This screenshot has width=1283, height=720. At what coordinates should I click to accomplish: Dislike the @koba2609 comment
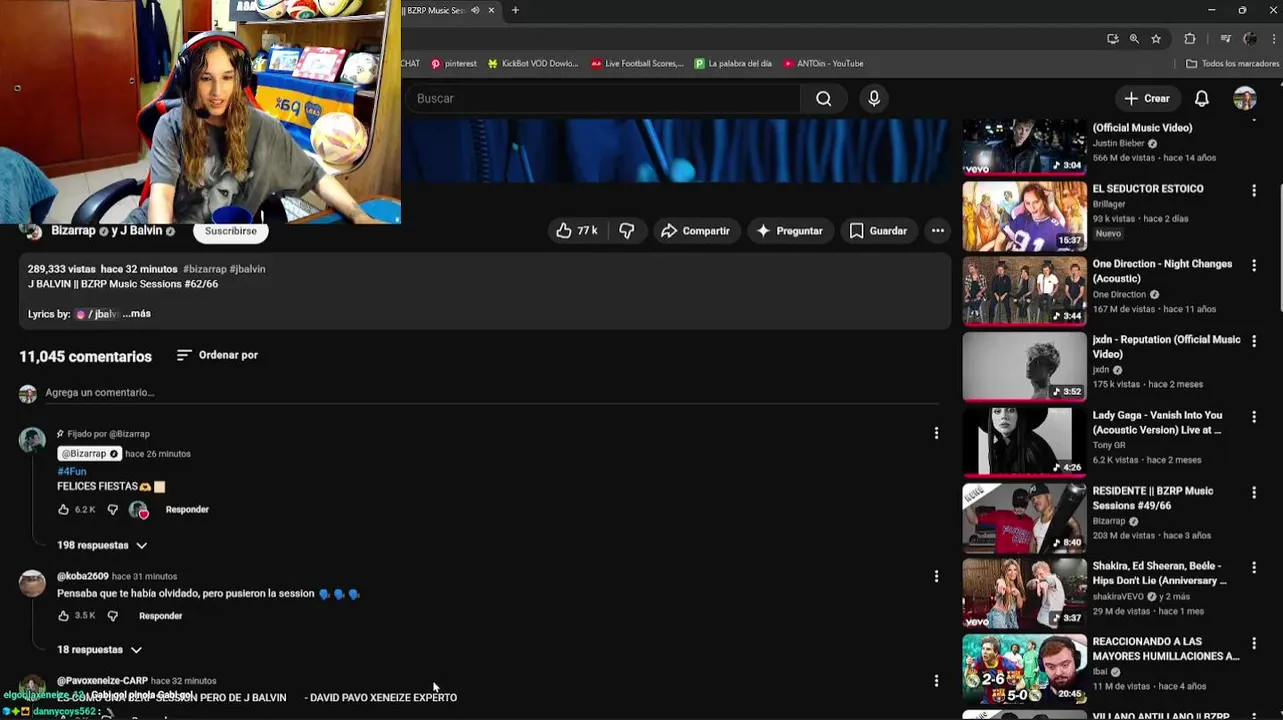[112, 616]
